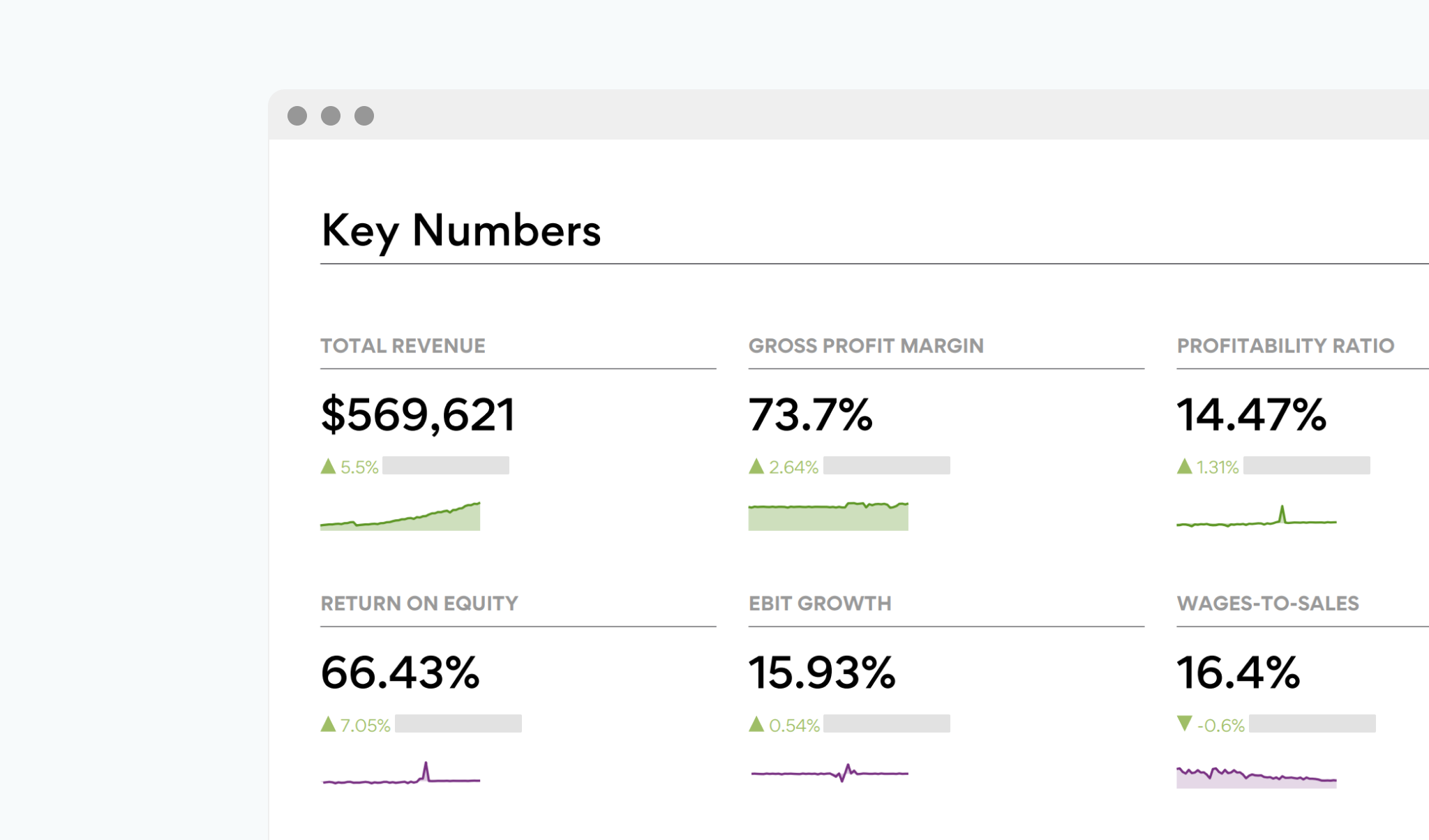
Task: Click the green arrow next to 0.54%
Action: [757, 726]
